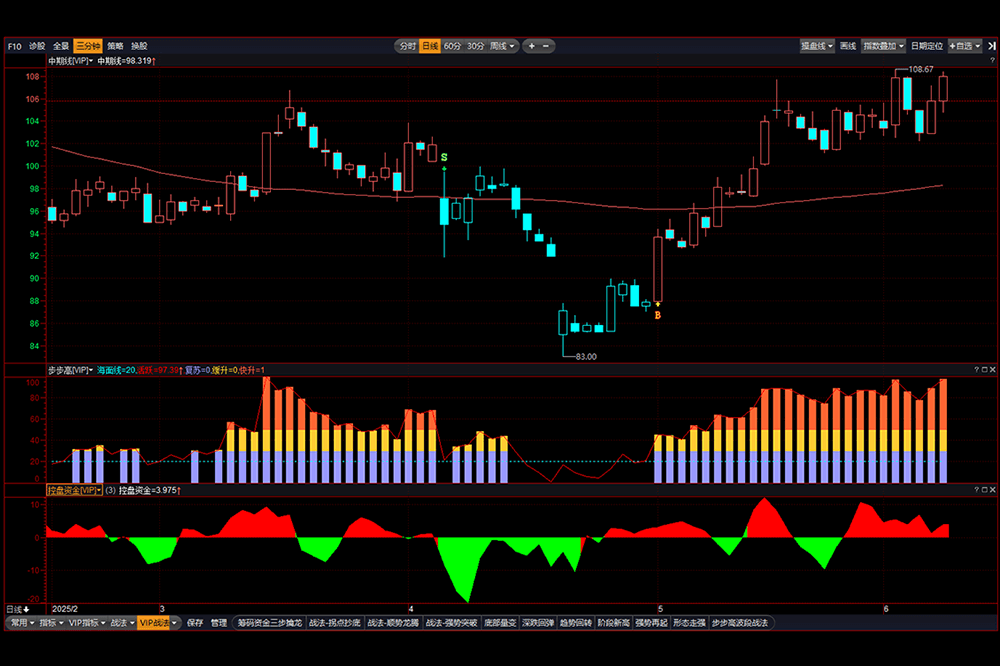The width and height of the screenshot is (1000, 666).
Task: Click the 日期定位 button
Action: [926, 46]
